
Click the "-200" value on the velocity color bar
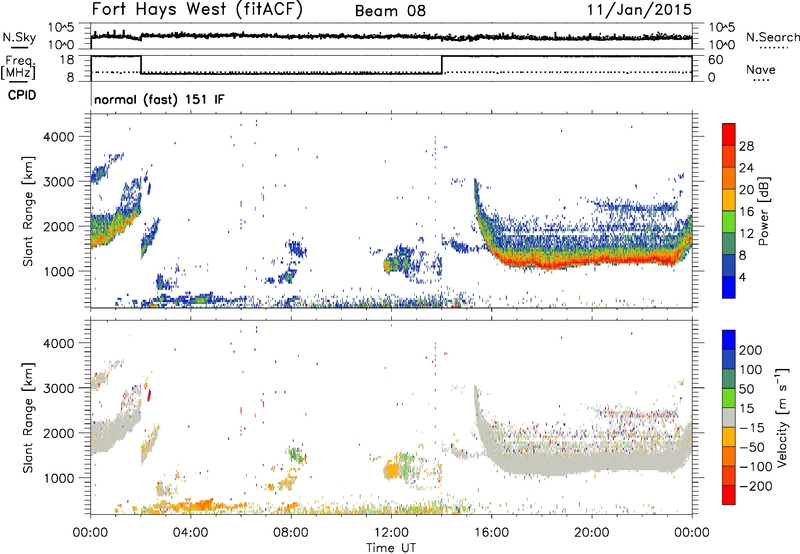point(756,486)
